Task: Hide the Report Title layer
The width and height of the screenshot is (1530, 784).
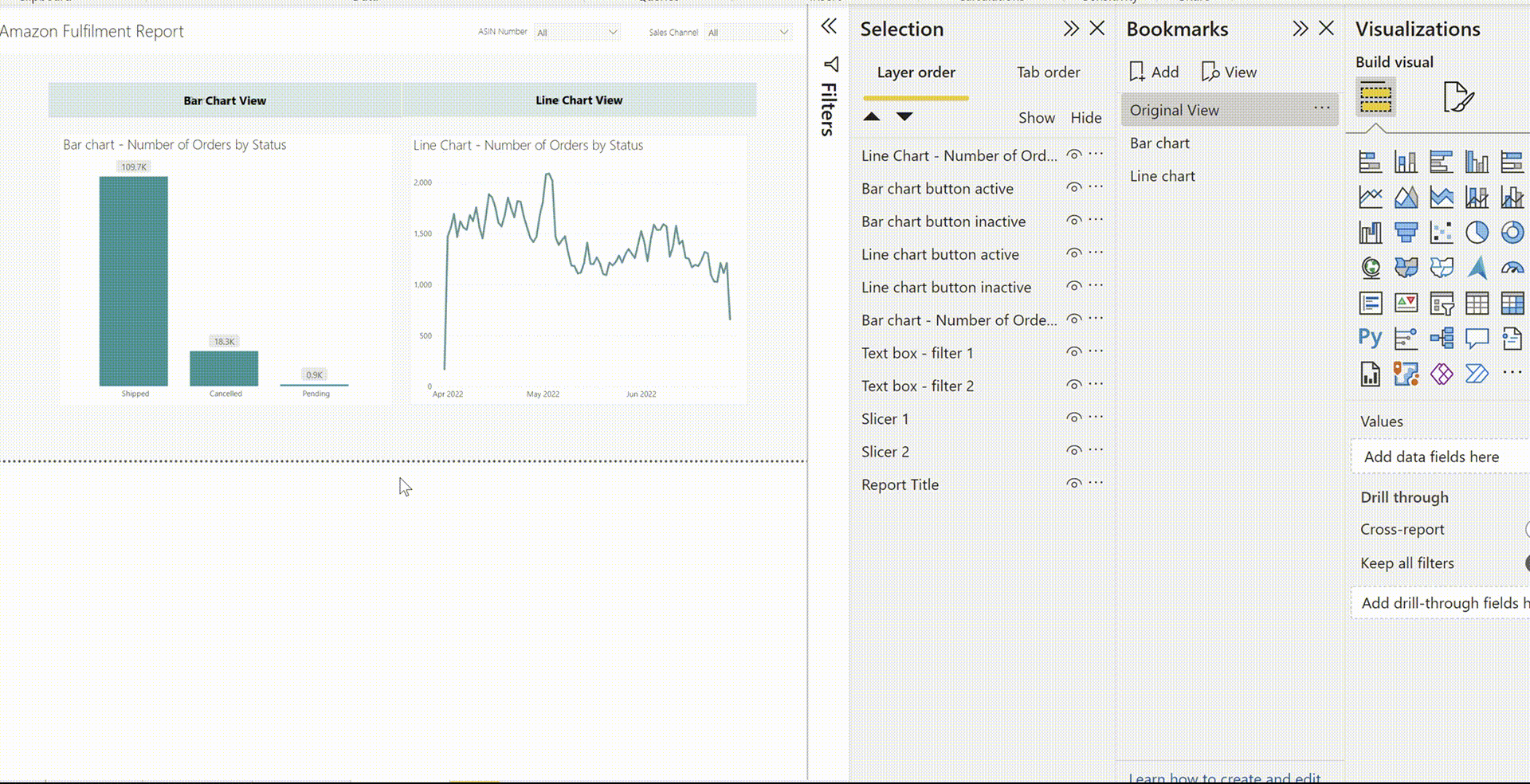Action: (1073, 482)
